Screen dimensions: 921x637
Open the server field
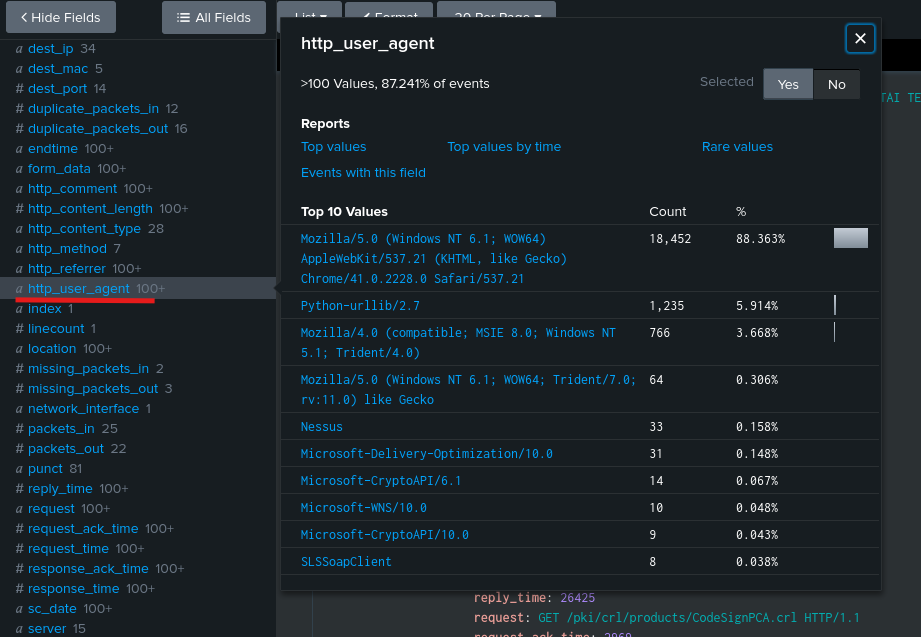point(47,628)
